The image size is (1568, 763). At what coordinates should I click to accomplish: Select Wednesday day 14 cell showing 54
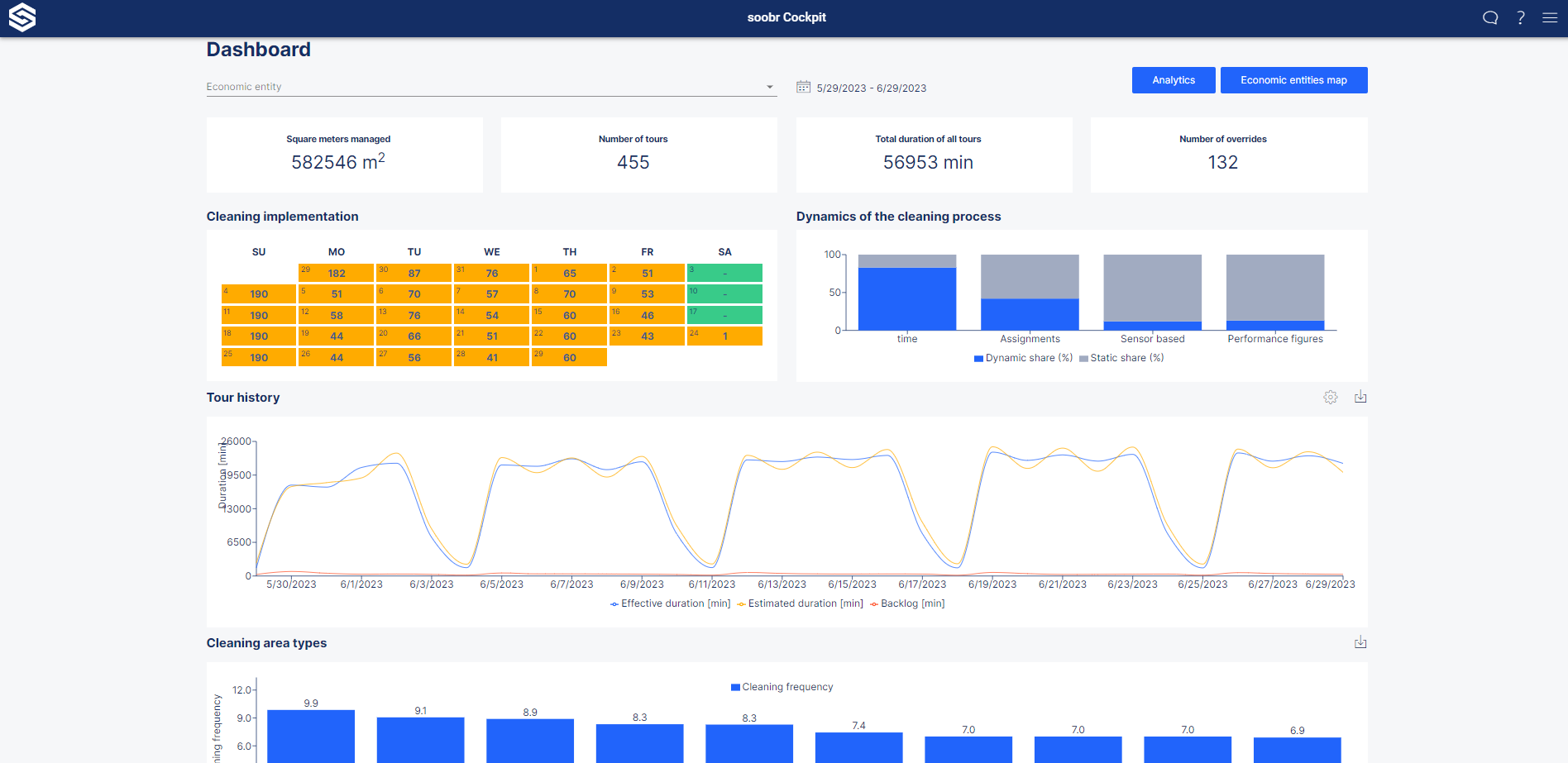[491, 315]
